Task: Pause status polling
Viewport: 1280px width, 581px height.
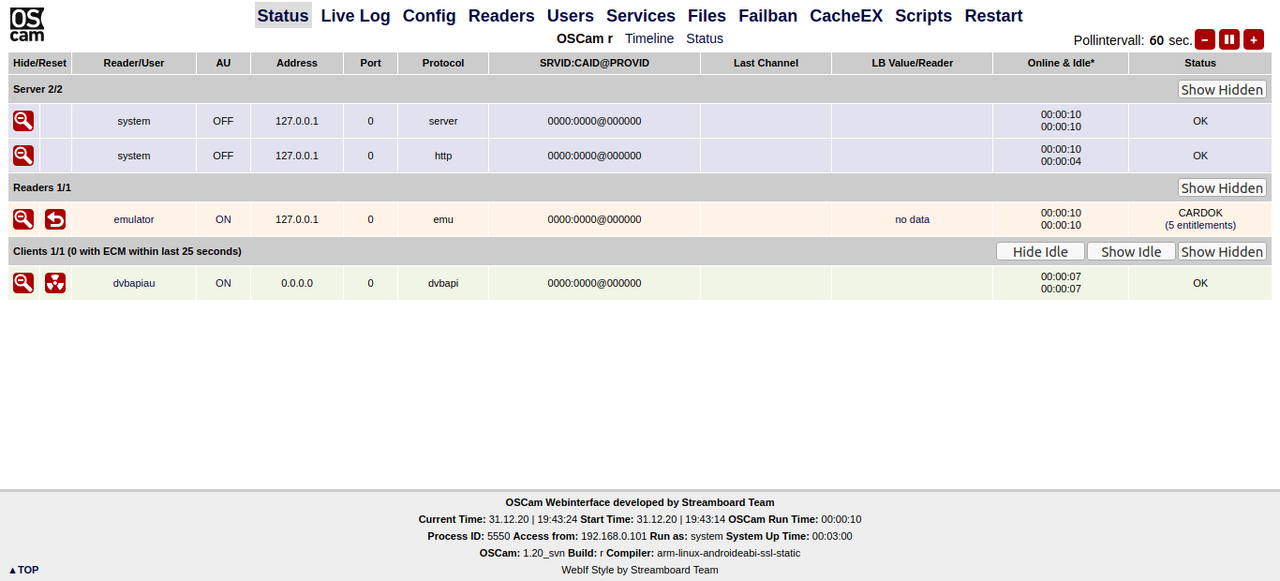Action: point(1229,40)
